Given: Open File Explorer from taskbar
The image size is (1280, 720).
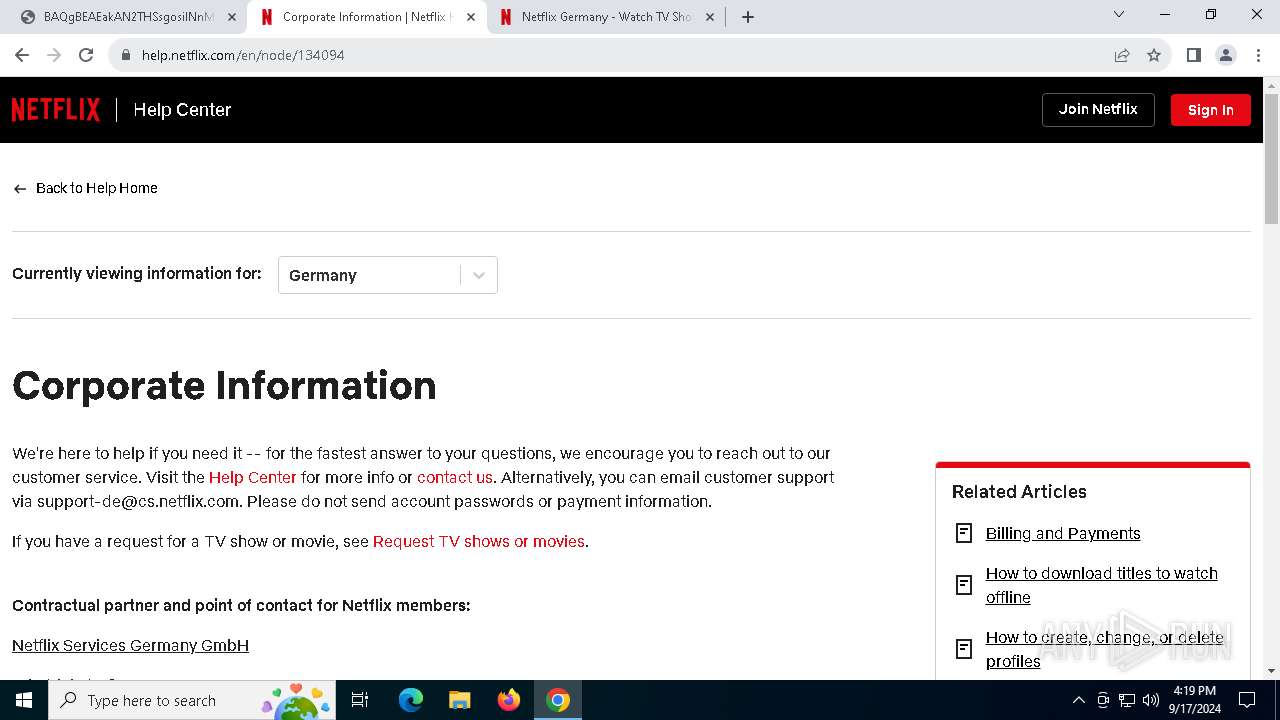Looking at the screenshot, I should 460,700.
